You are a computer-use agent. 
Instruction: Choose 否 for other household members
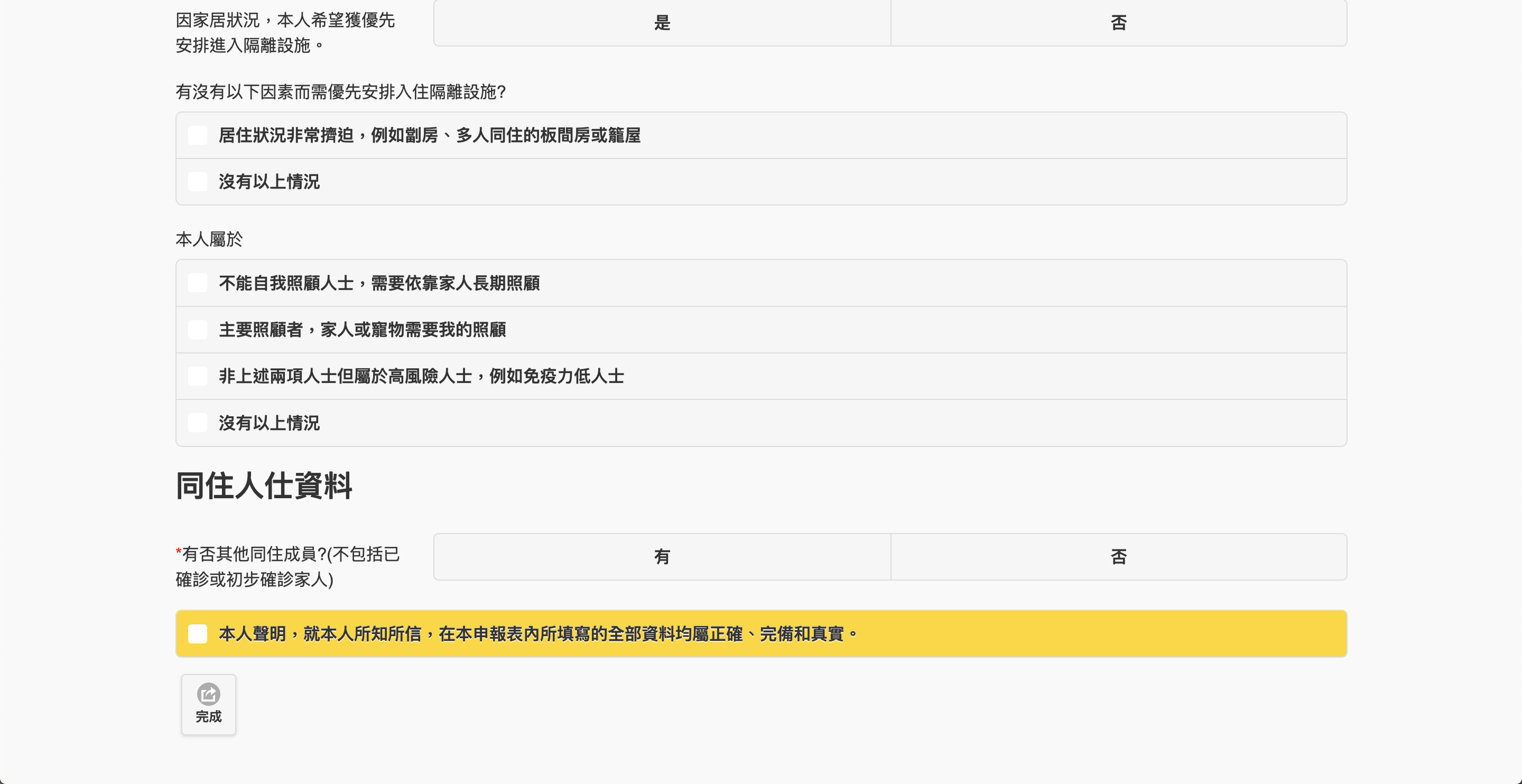[x=1118, y=556]
